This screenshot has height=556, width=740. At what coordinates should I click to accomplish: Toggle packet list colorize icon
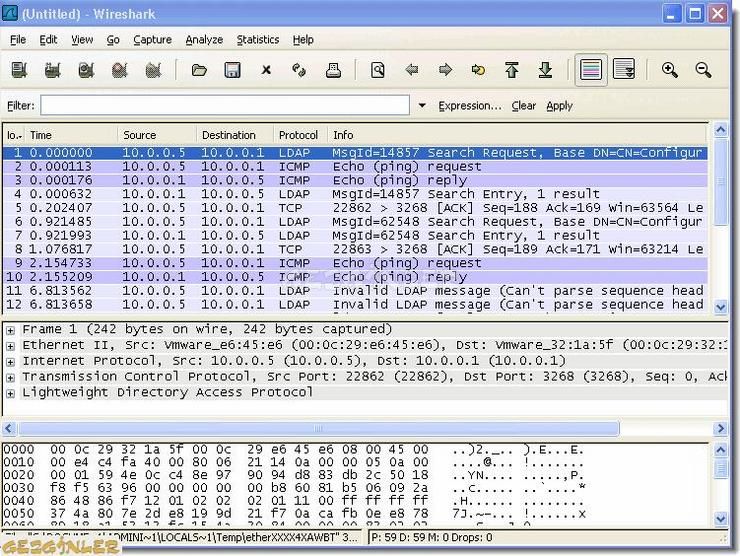[591, 70]
